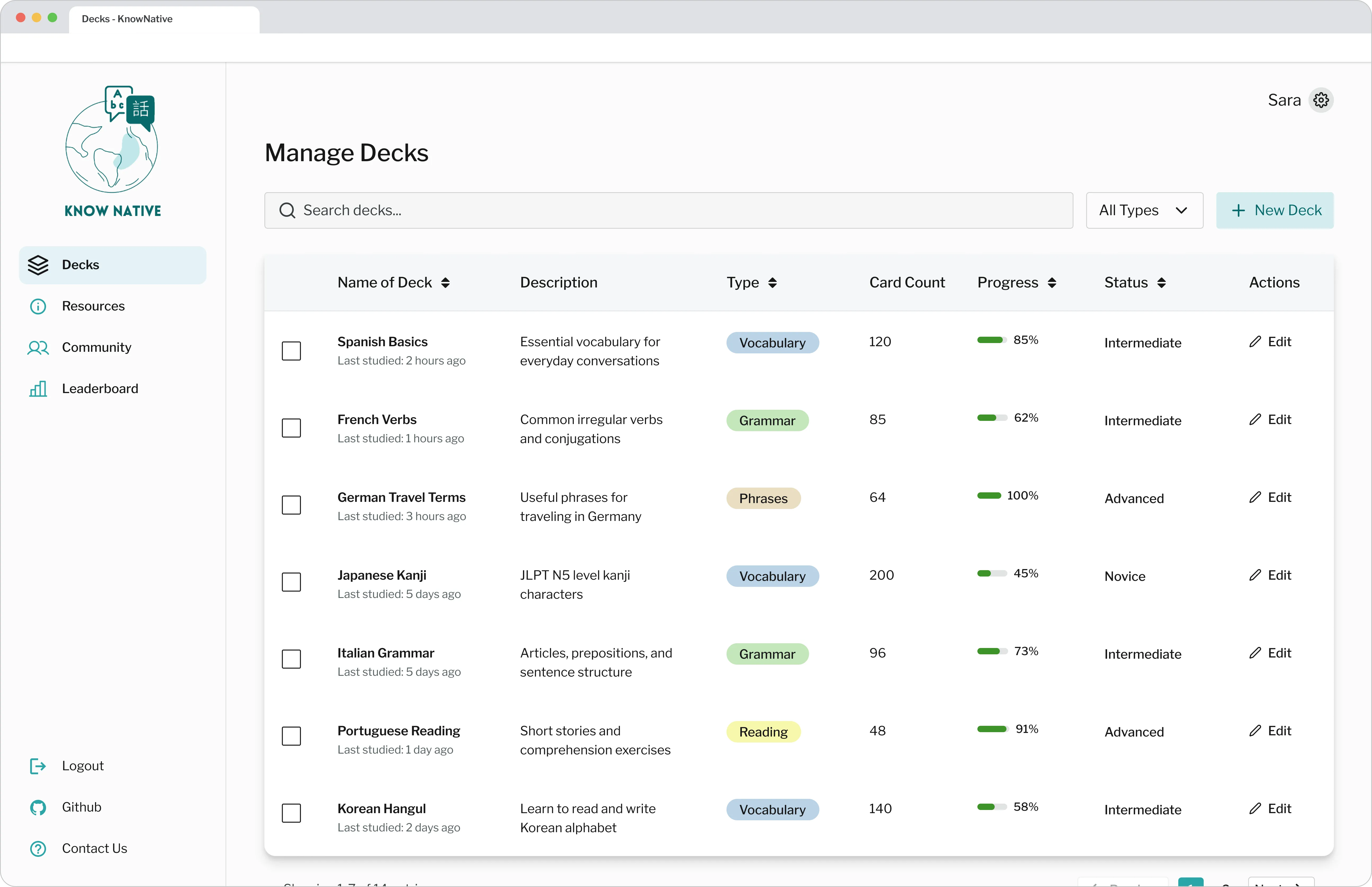
Task: Toggle the Japanese Kanji checkbox
Action: click(x=291, y=582)
